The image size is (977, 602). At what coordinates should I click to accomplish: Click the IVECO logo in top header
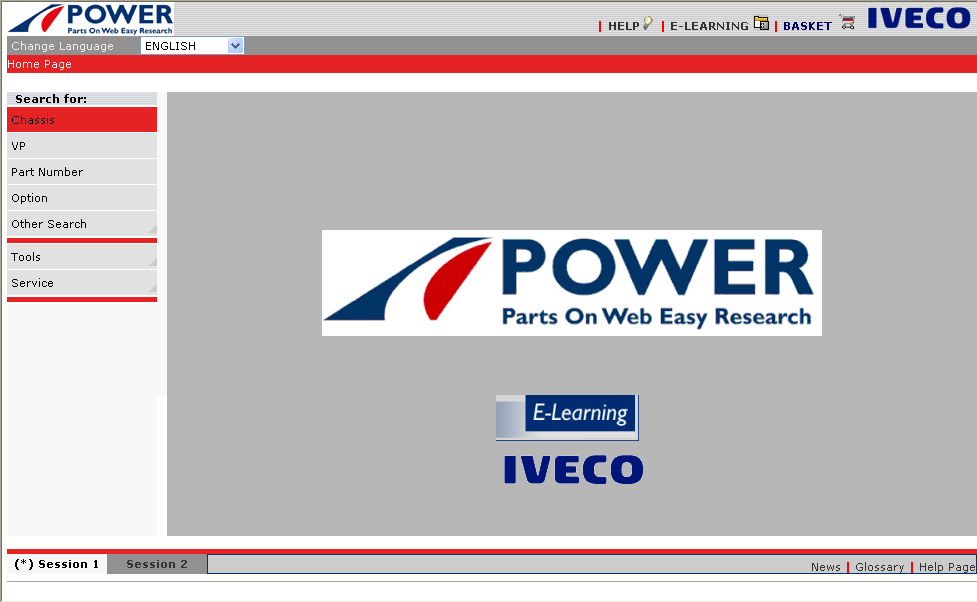coord(918,18)
